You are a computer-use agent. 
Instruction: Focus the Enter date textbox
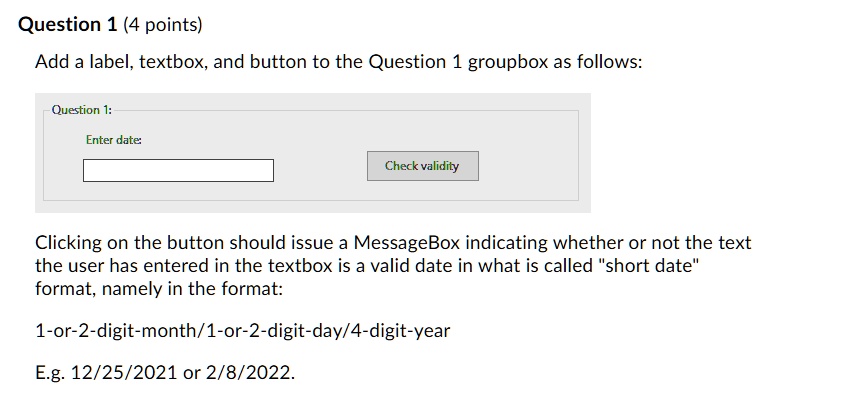pos(178,170)
